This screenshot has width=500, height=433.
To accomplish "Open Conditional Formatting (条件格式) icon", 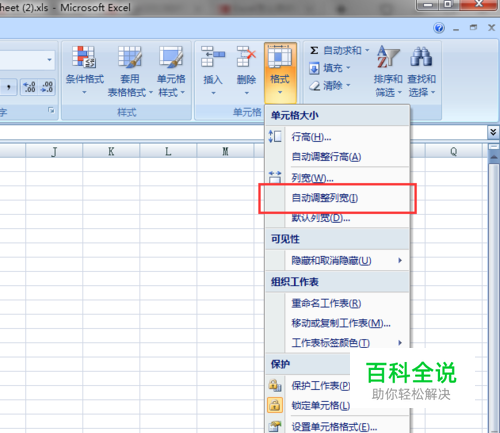I will tap(85, 57).
